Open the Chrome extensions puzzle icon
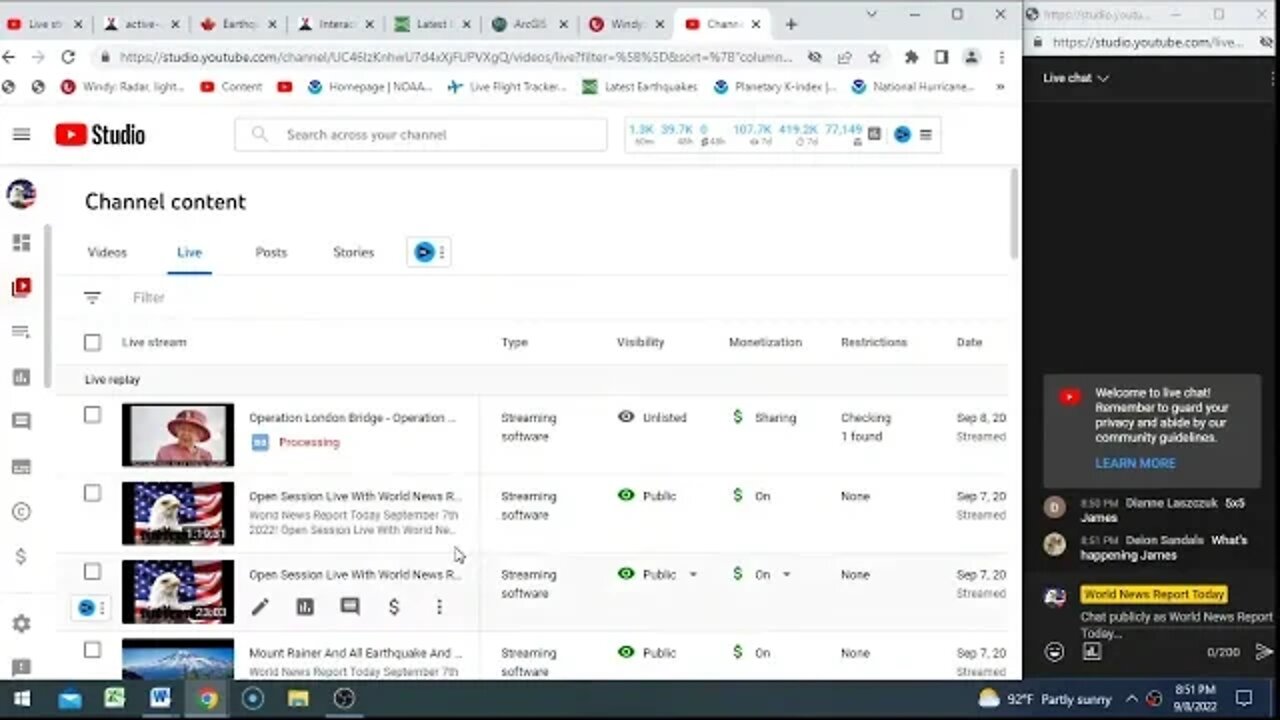The width and height of the screenshot is (1280, 720). tap(911, 57)
